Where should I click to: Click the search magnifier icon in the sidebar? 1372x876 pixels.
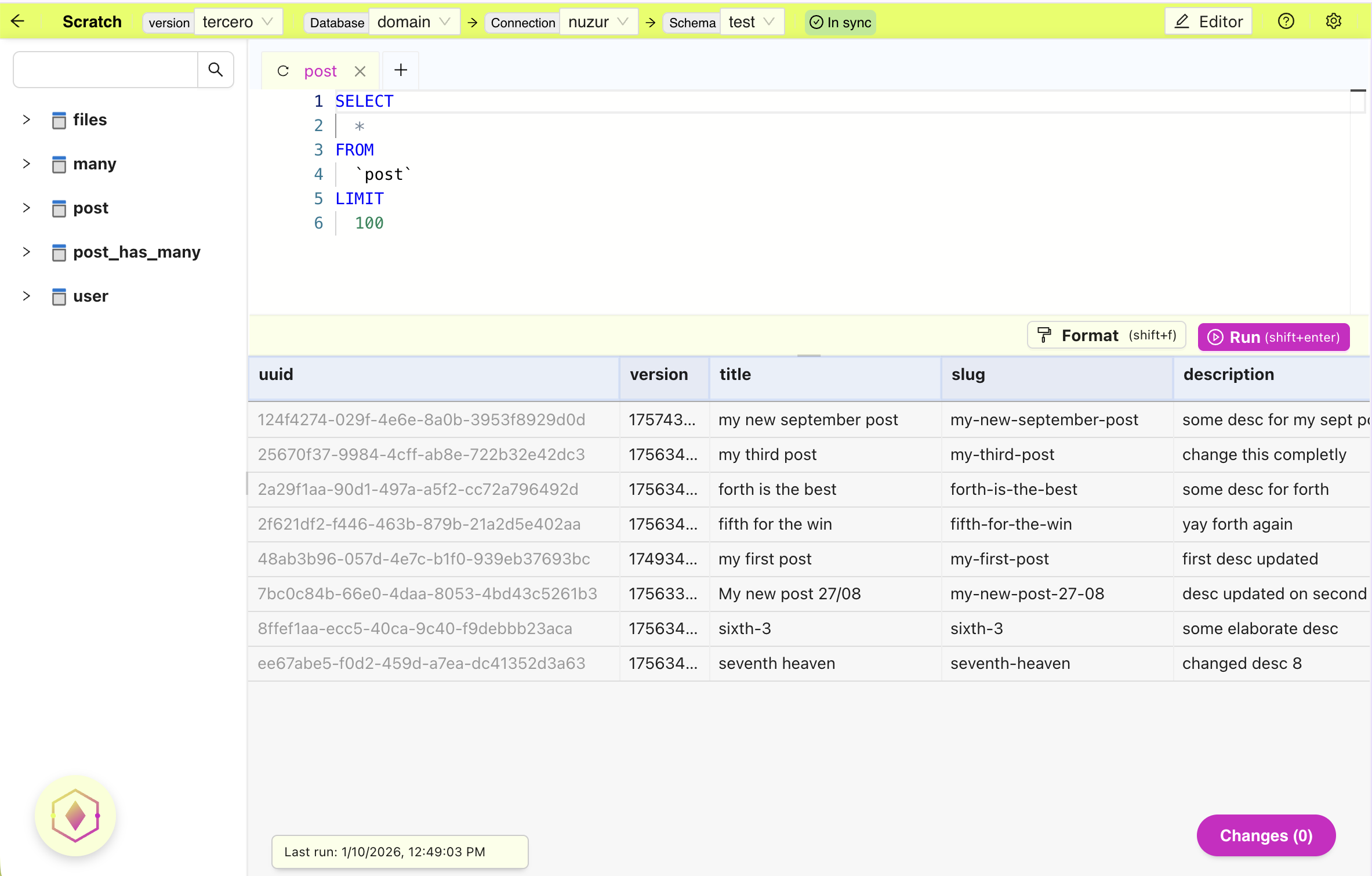pyautogui.click(x=215, y=70)
